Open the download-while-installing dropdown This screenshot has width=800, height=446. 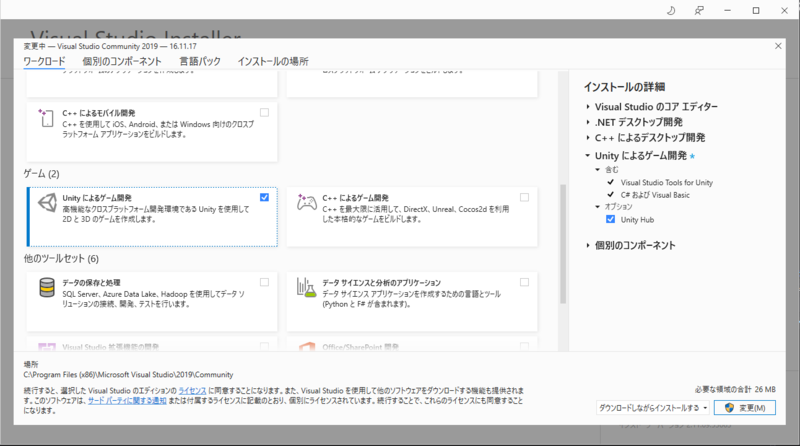653,408
